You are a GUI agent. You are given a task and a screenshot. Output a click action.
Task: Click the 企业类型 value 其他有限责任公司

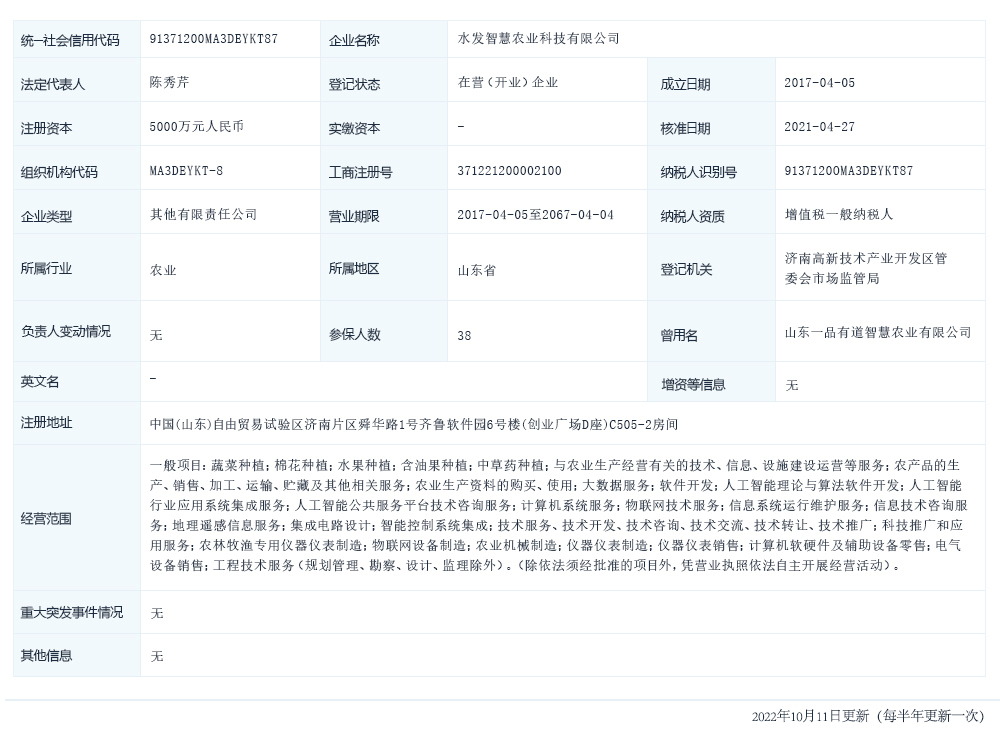point(203,215)
